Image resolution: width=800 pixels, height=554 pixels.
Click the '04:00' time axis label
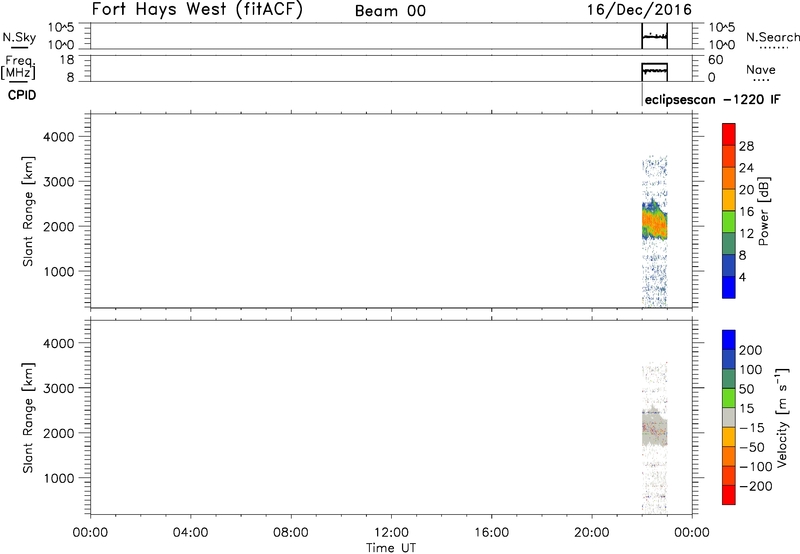tap(190, 532)
